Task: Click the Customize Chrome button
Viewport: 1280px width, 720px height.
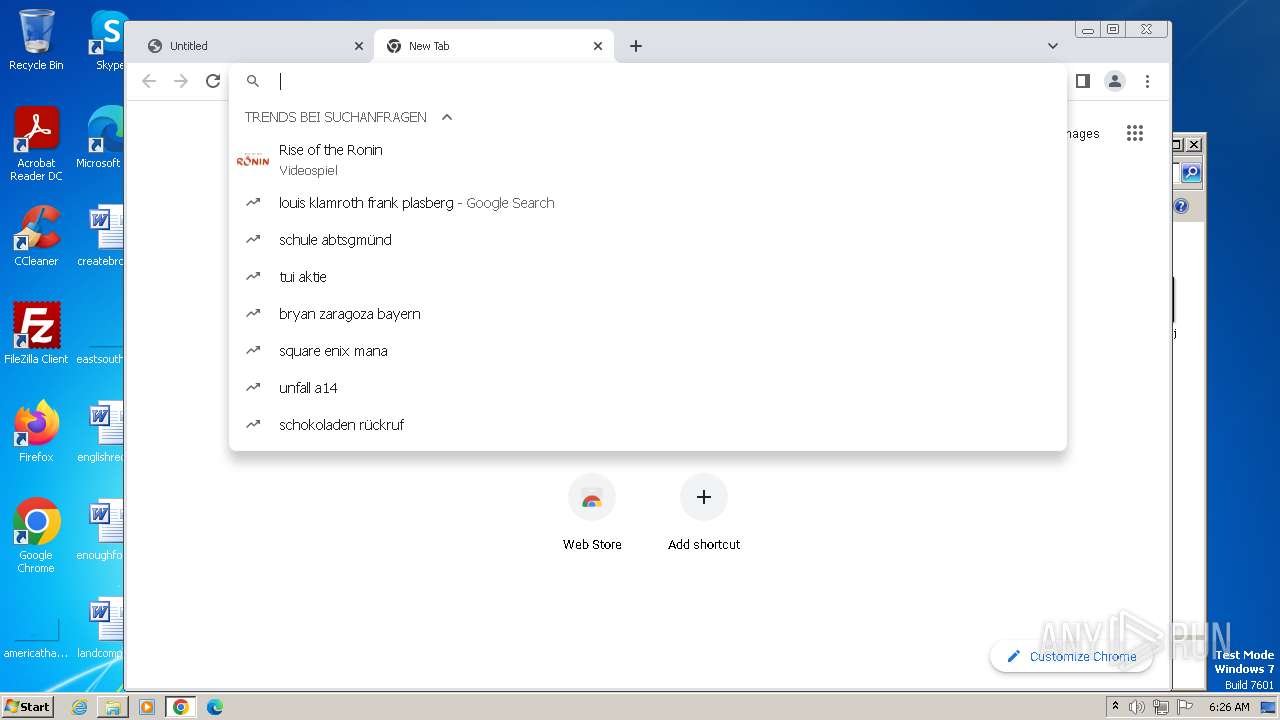Action: (1071, 656)
